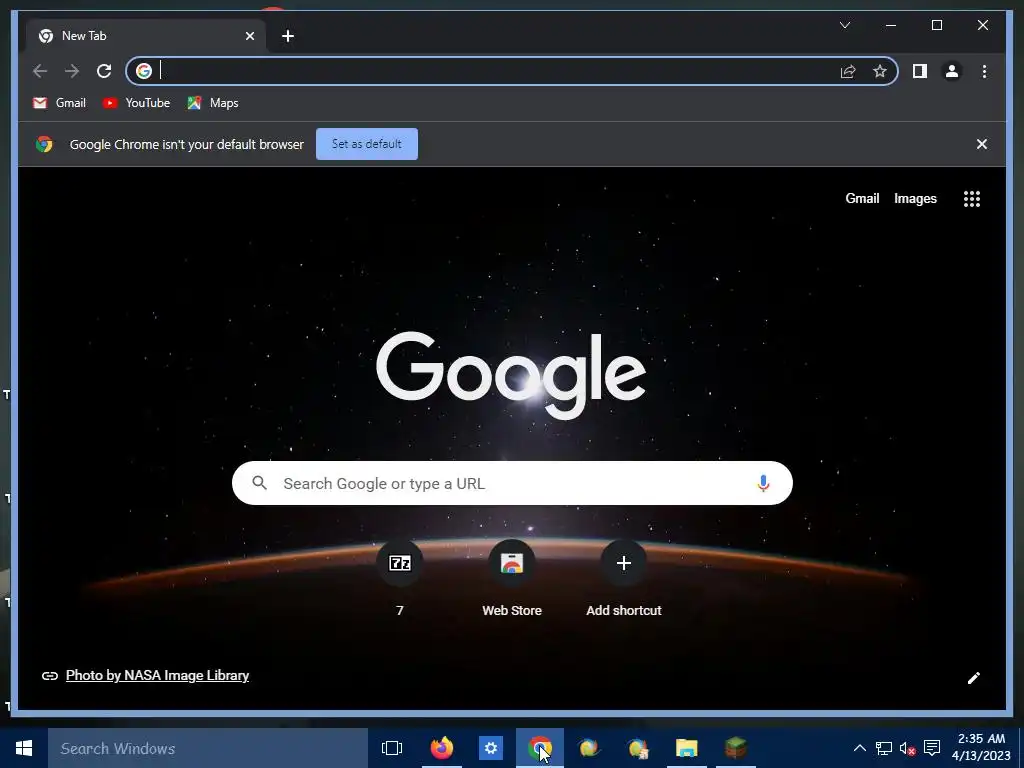Open the Windows Start menu
Viewport: 1024px width, 768px height.
[24, 748]
